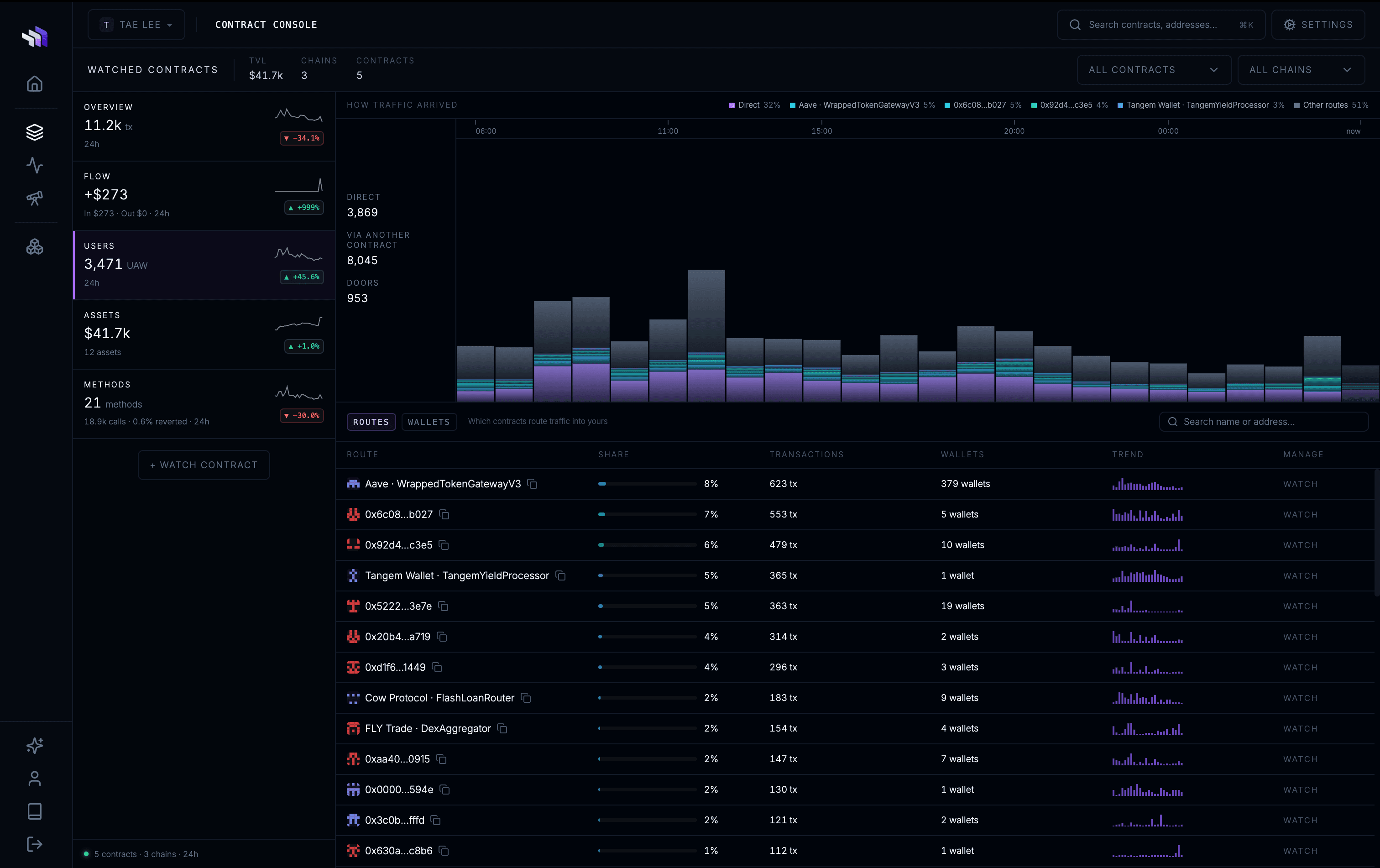
Task: Open the All Chains filter dropdown
Action: pos(1300,70)
